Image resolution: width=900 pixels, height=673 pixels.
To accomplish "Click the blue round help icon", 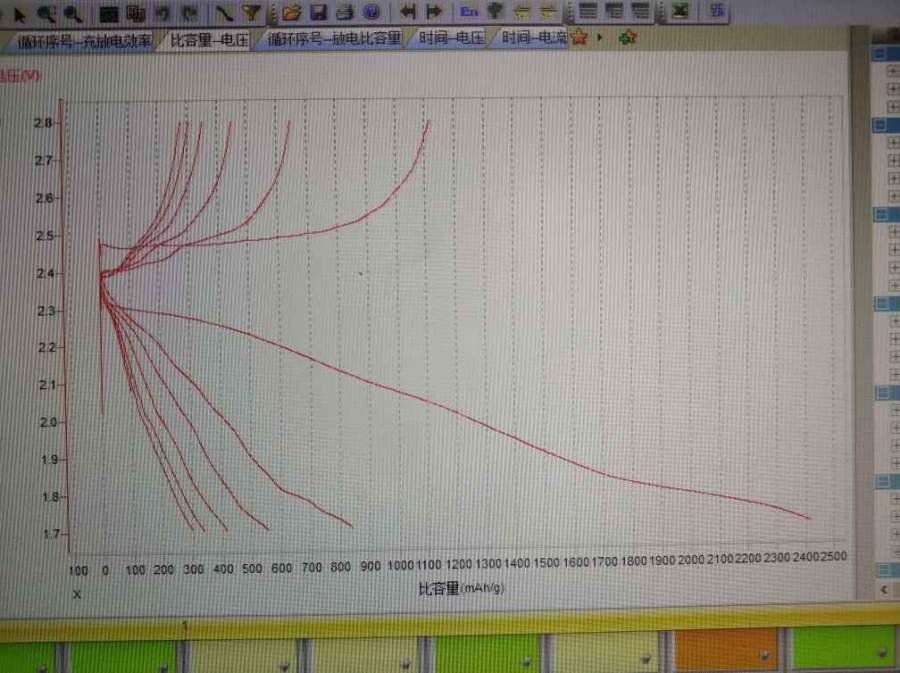I will click(x=371, y=11).
